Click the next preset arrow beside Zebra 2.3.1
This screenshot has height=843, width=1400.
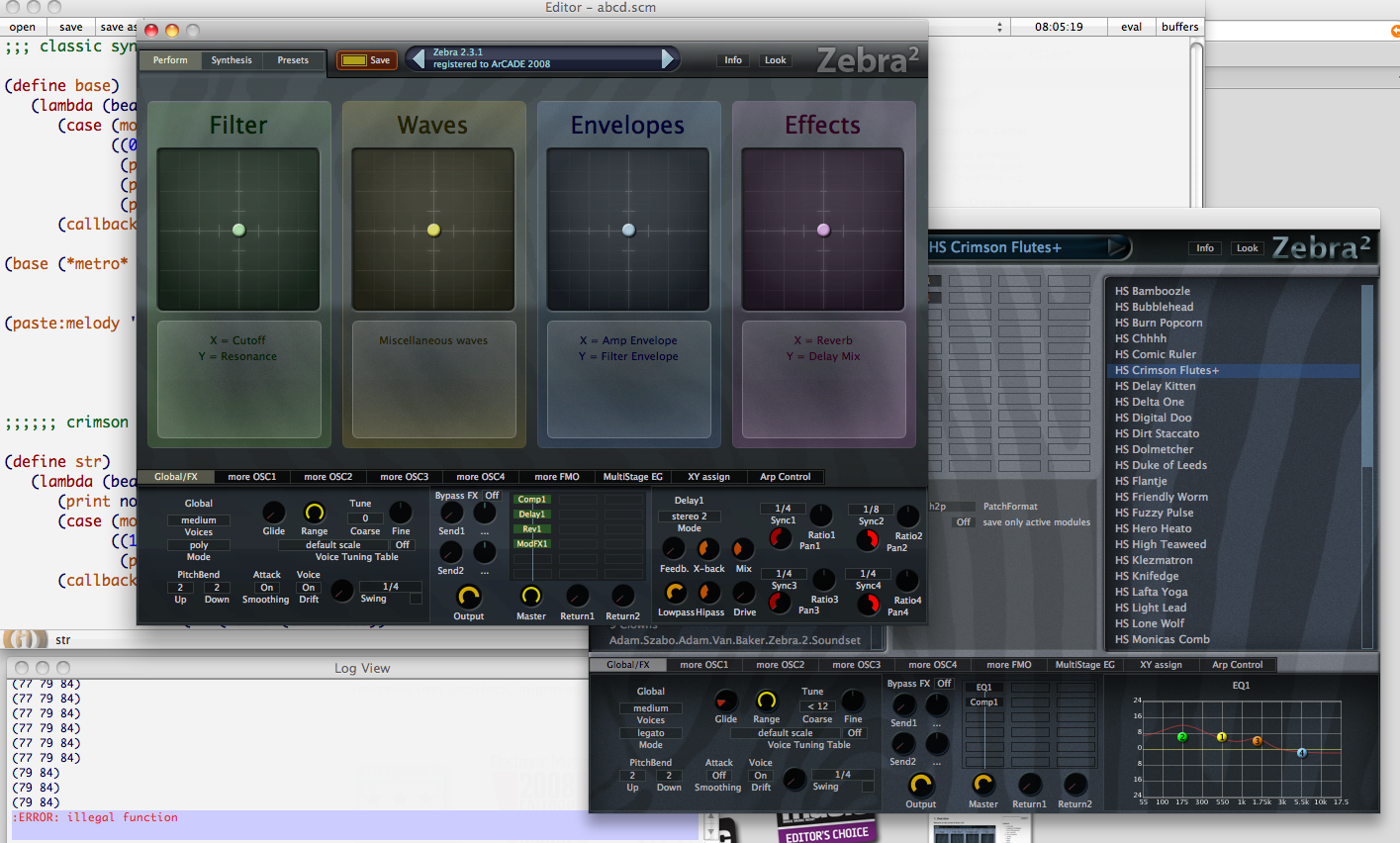[x=668, y=59]
